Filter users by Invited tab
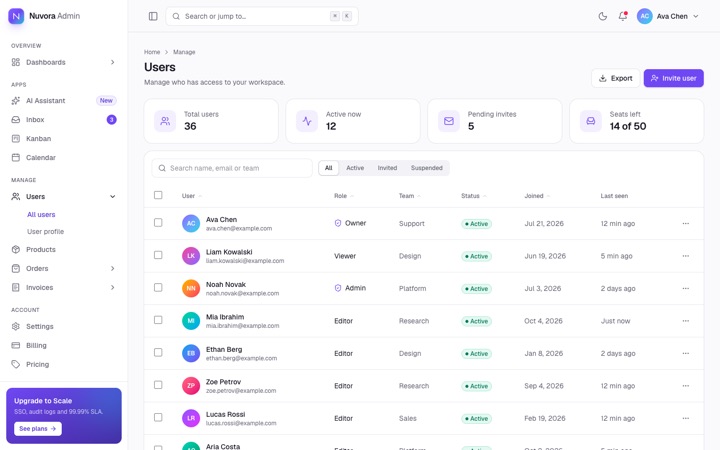The width and height of the screenshot is (720, 450). 387,168
